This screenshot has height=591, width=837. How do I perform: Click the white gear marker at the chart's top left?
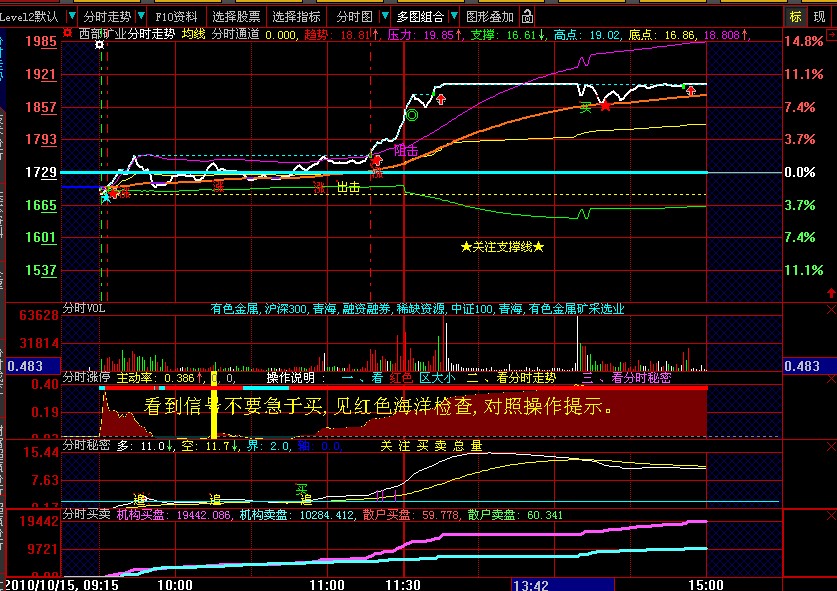click(100, 45)
